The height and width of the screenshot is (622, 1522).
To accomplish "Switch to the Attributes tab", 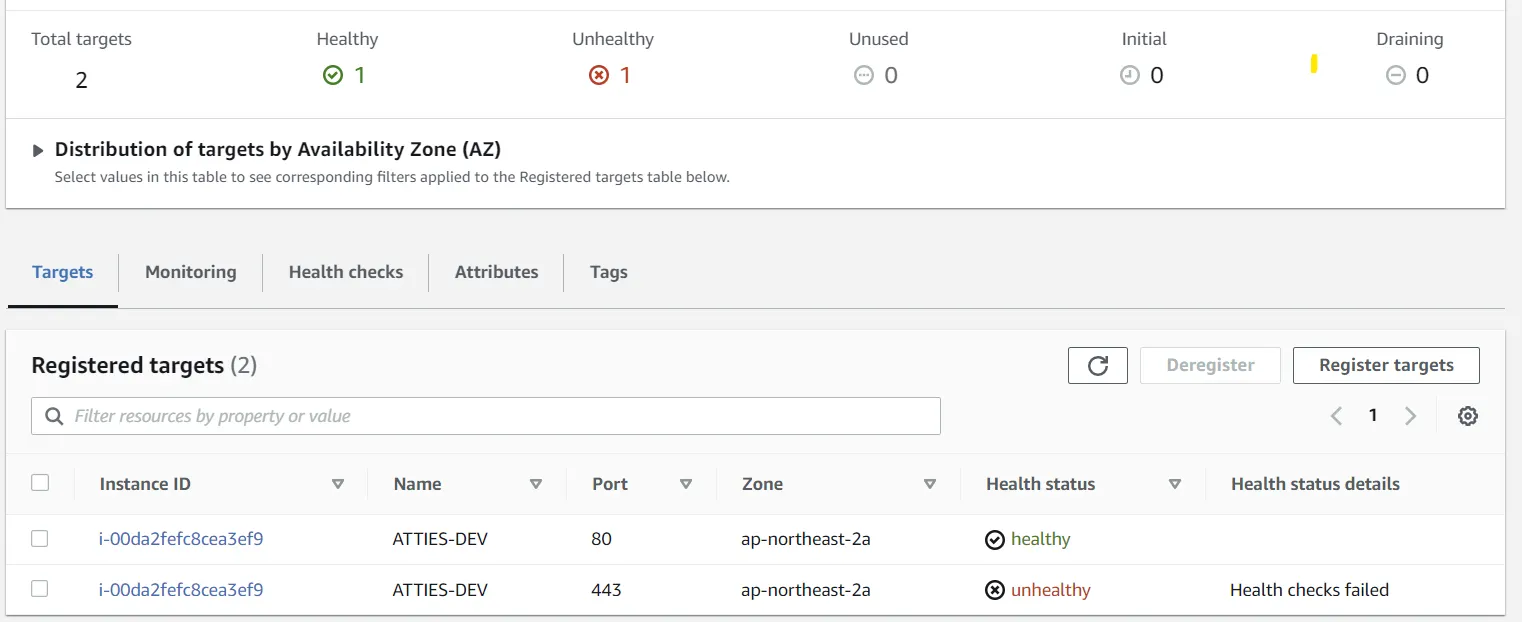I will (496, 272).
